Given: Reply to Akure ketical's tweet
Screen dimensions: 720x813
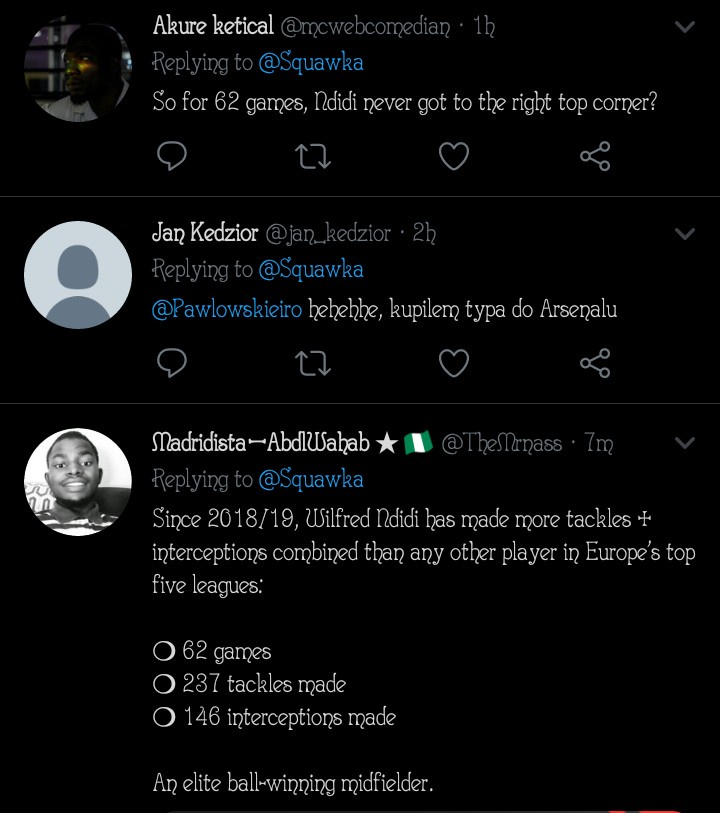Looking at the screenshot, I should (x=172, y=157).
